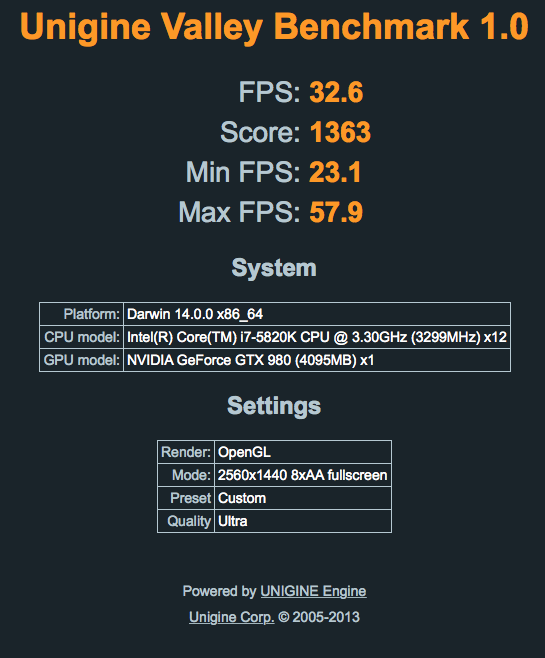
Task: Select the Ultra quality value cell
Action: click(x=303, y=521)
